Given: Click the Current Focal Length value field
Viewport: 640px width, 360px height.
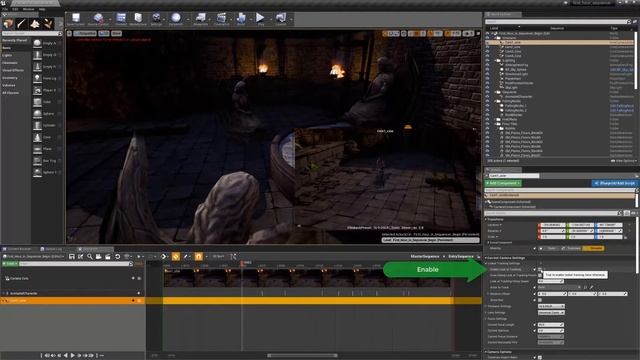Looking at the screenshot, I should [x=551, y=325].
